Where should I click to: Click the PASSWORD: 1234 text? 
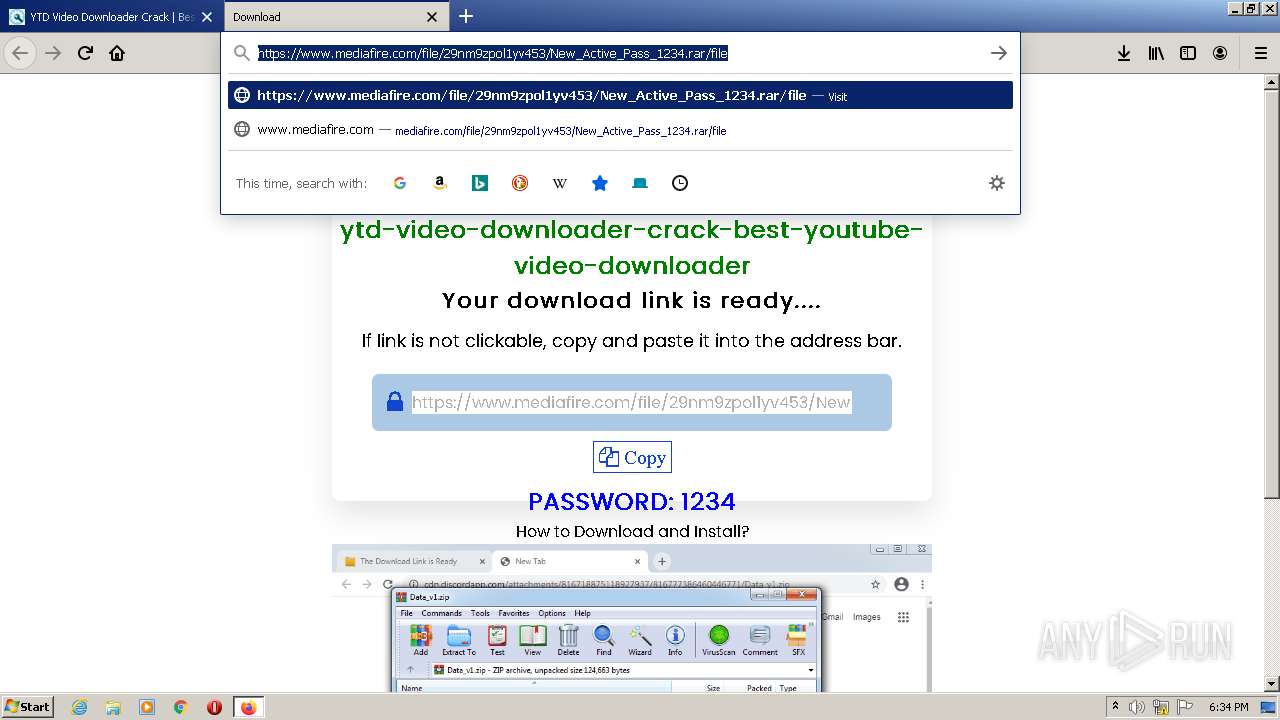[632, 501]
